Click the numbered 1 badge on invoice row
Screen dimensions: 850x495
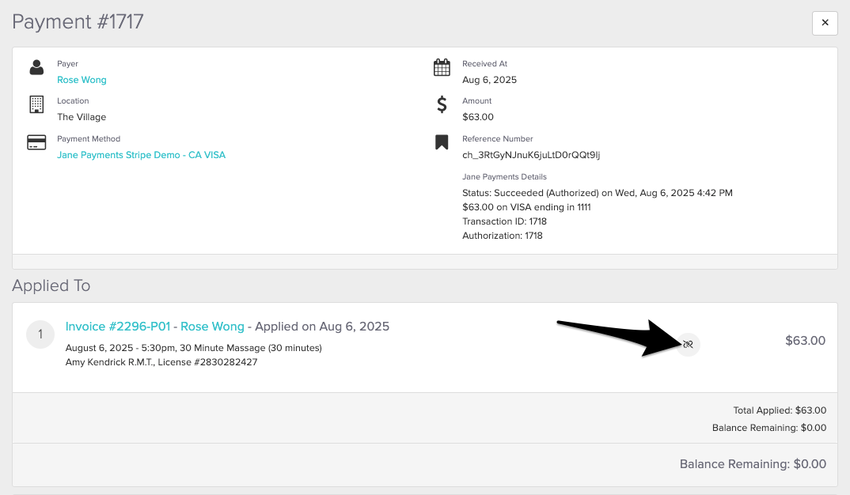click(40, 335)
